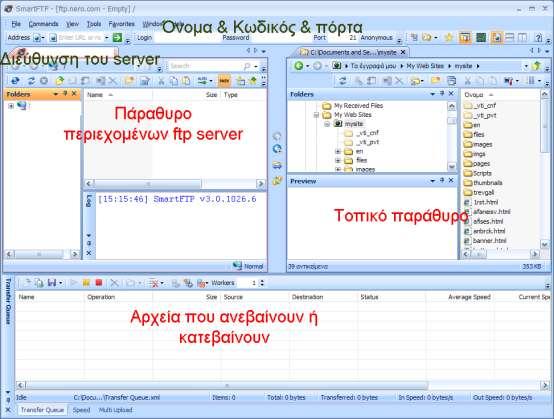Viewport: 554px width, 419px height.
Task: Click the Delete X icon in remote toolbar
Action: (x=113, y=81)
